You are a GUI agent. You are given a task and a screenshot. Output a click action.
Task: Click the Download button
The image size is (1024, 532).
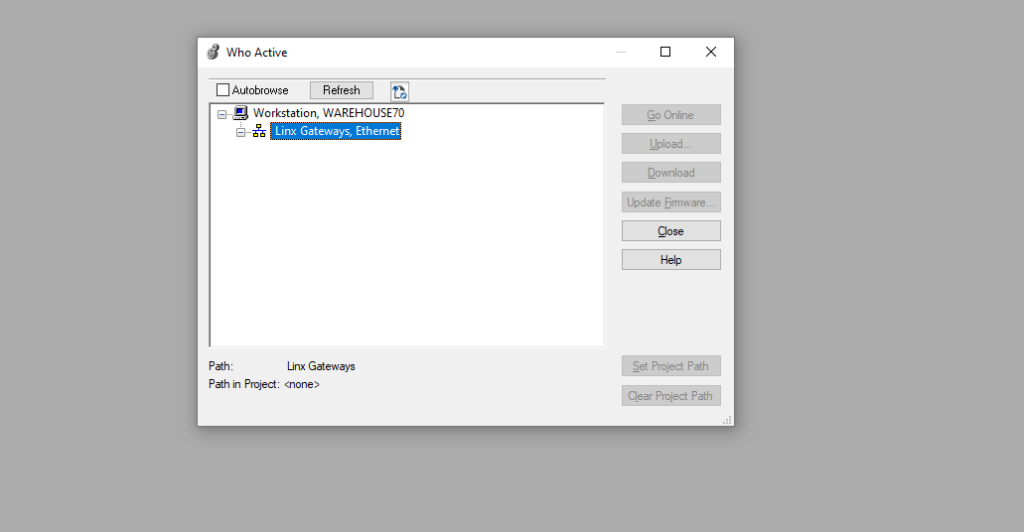(670, 173)
